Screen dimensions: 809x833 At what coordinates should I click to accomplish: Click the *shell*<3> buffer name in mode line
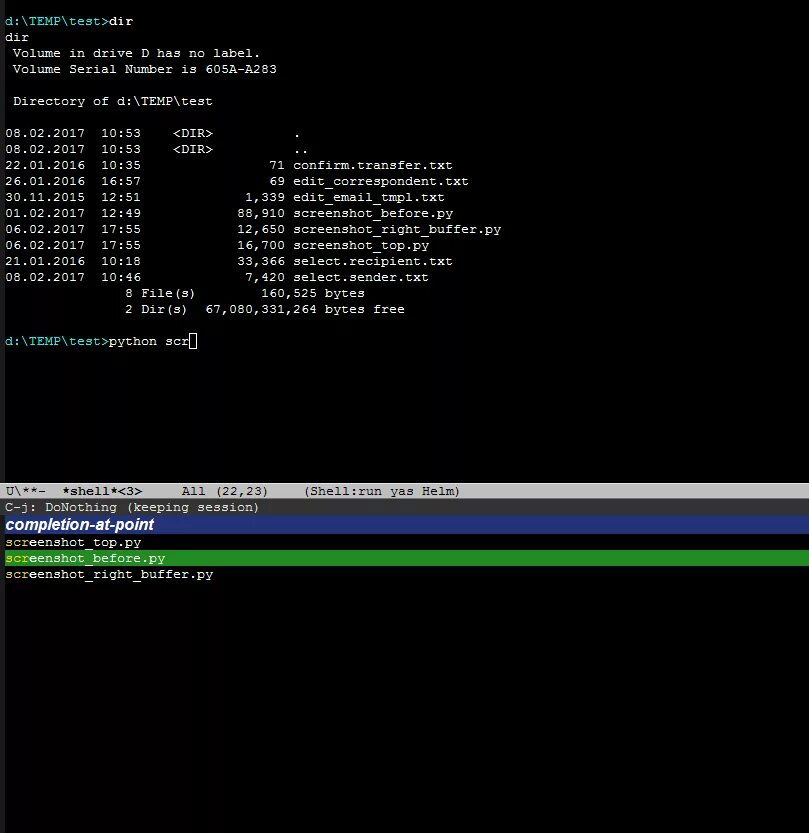(x=102, y=491)
